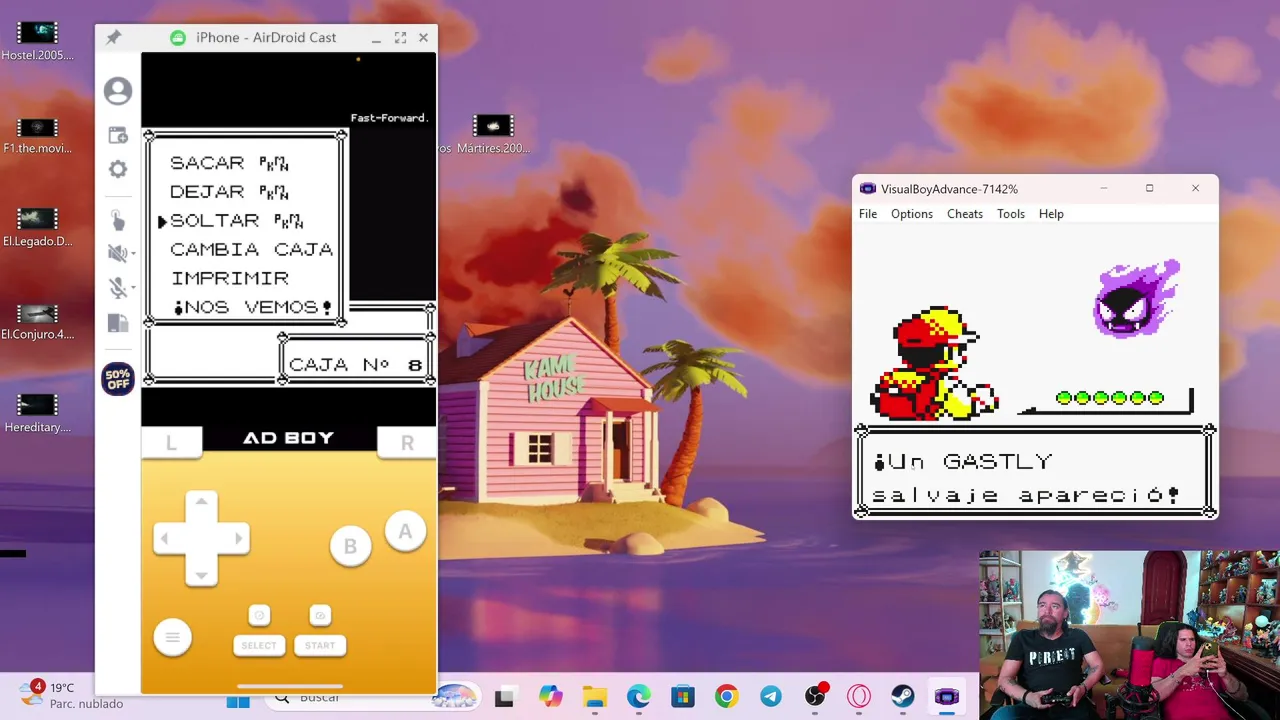Screen dimensions: 1280x720
Task: Open Cheats menu in VisualBoyAdvance
Action: (x=965, y=214)
